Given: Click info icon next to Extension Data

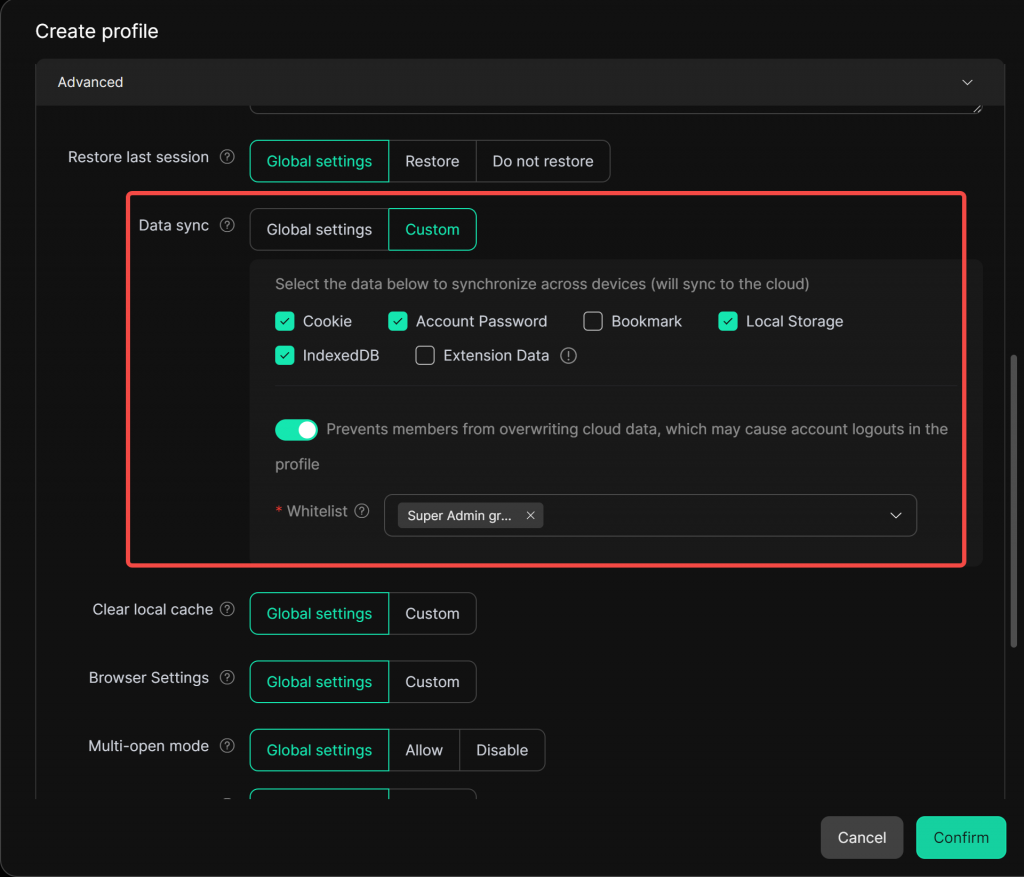Looking at the screenshot, I should [x=569, y=356].
